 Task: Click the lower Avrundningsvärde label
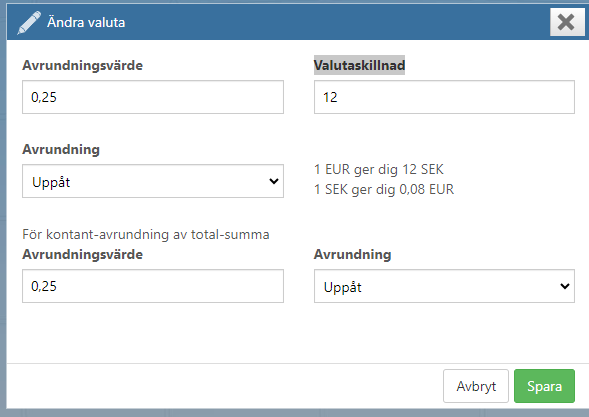[83, 254]
